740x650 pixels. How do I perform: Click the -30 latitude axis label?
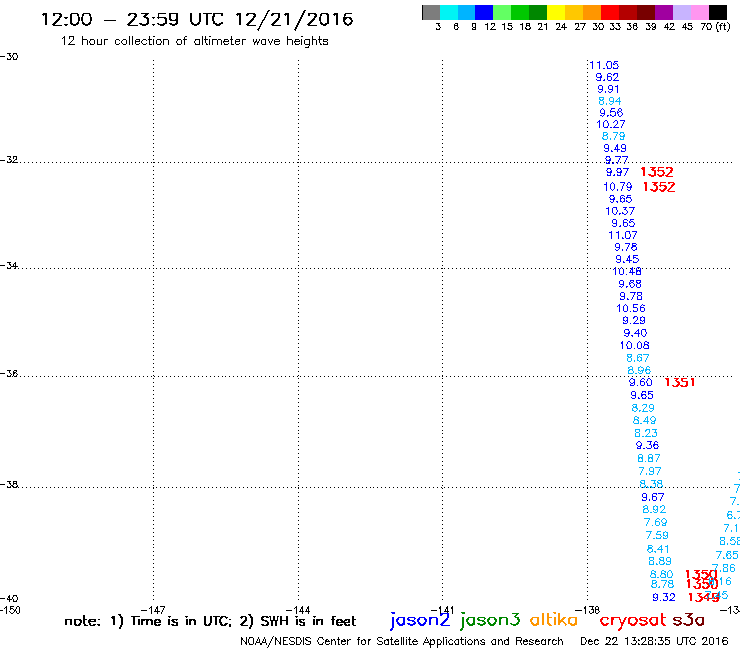(x=9, y=57)
